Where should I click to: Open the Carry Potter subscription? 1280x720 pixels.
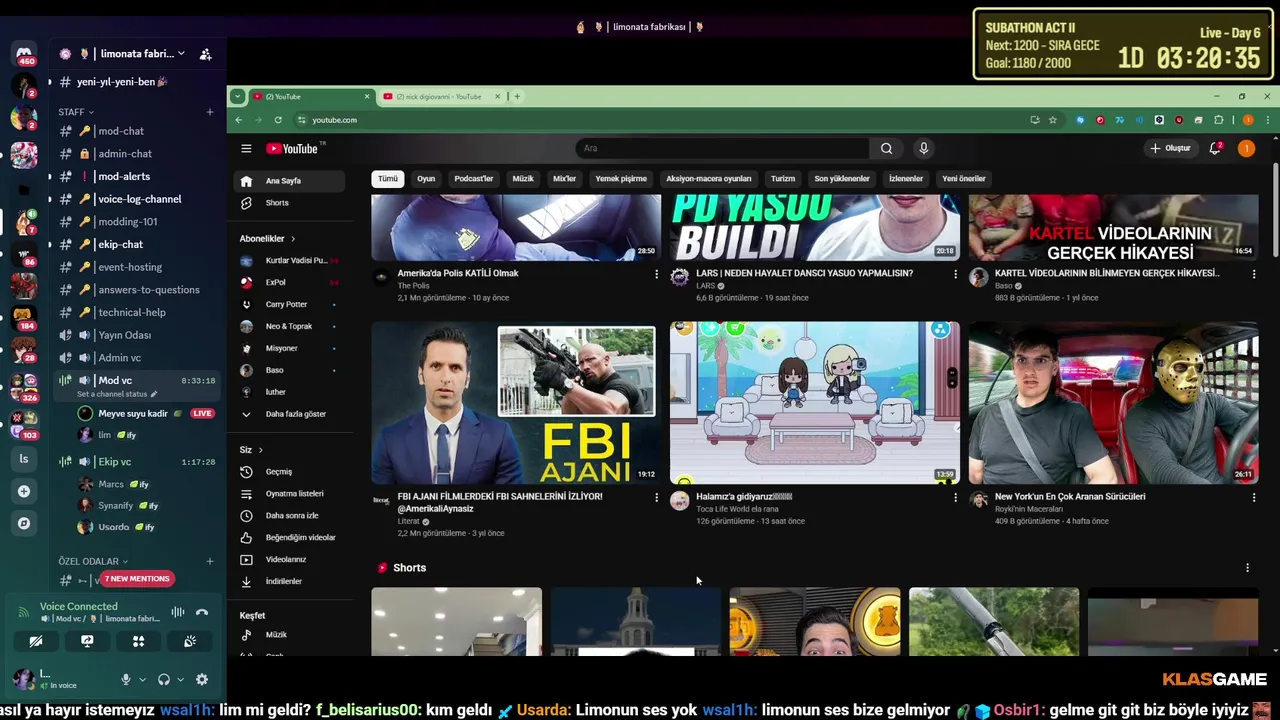pyautogui.click(x=290, y=304)
